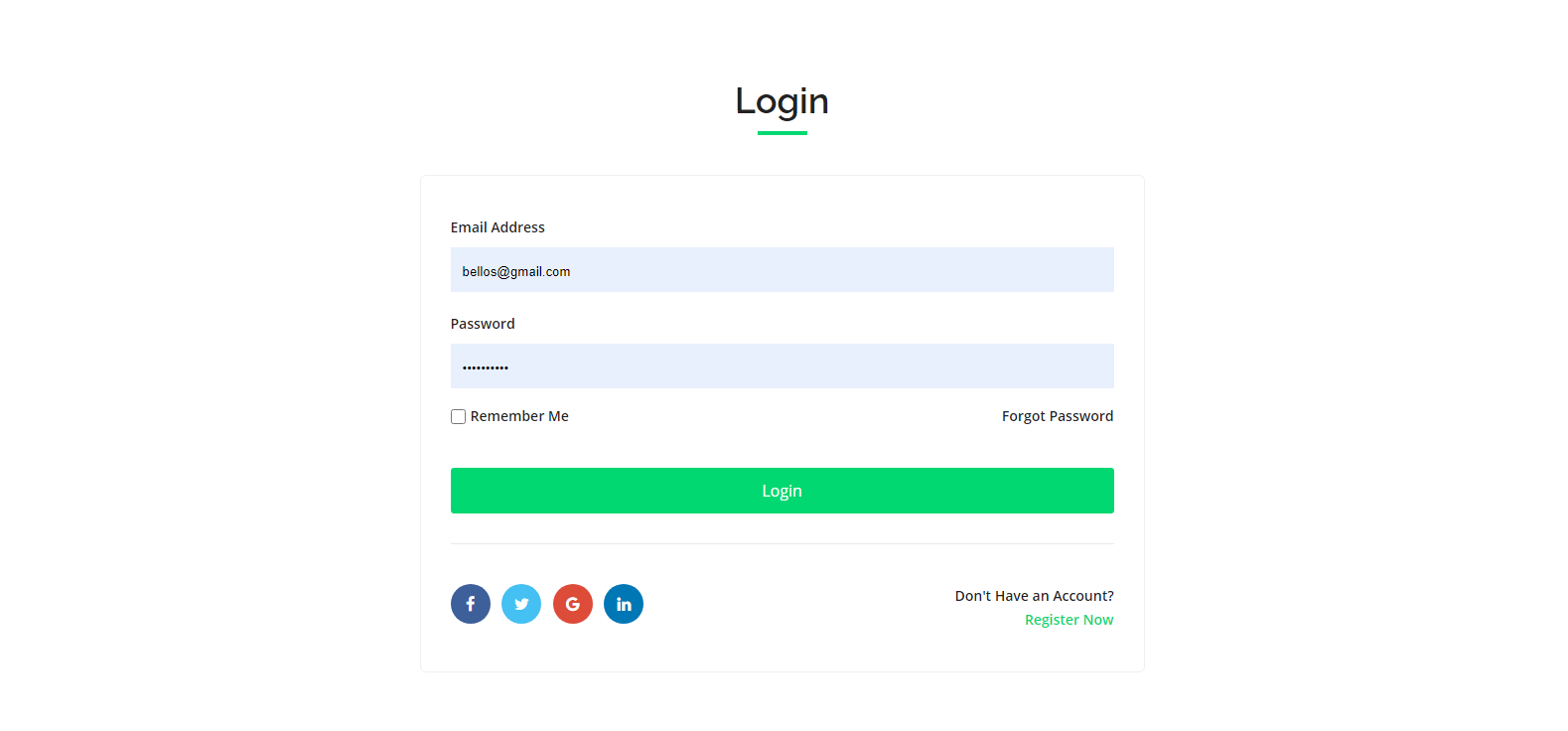Focus the Password input field
The width and height of the screenshot is (1568, 731).
783,365
